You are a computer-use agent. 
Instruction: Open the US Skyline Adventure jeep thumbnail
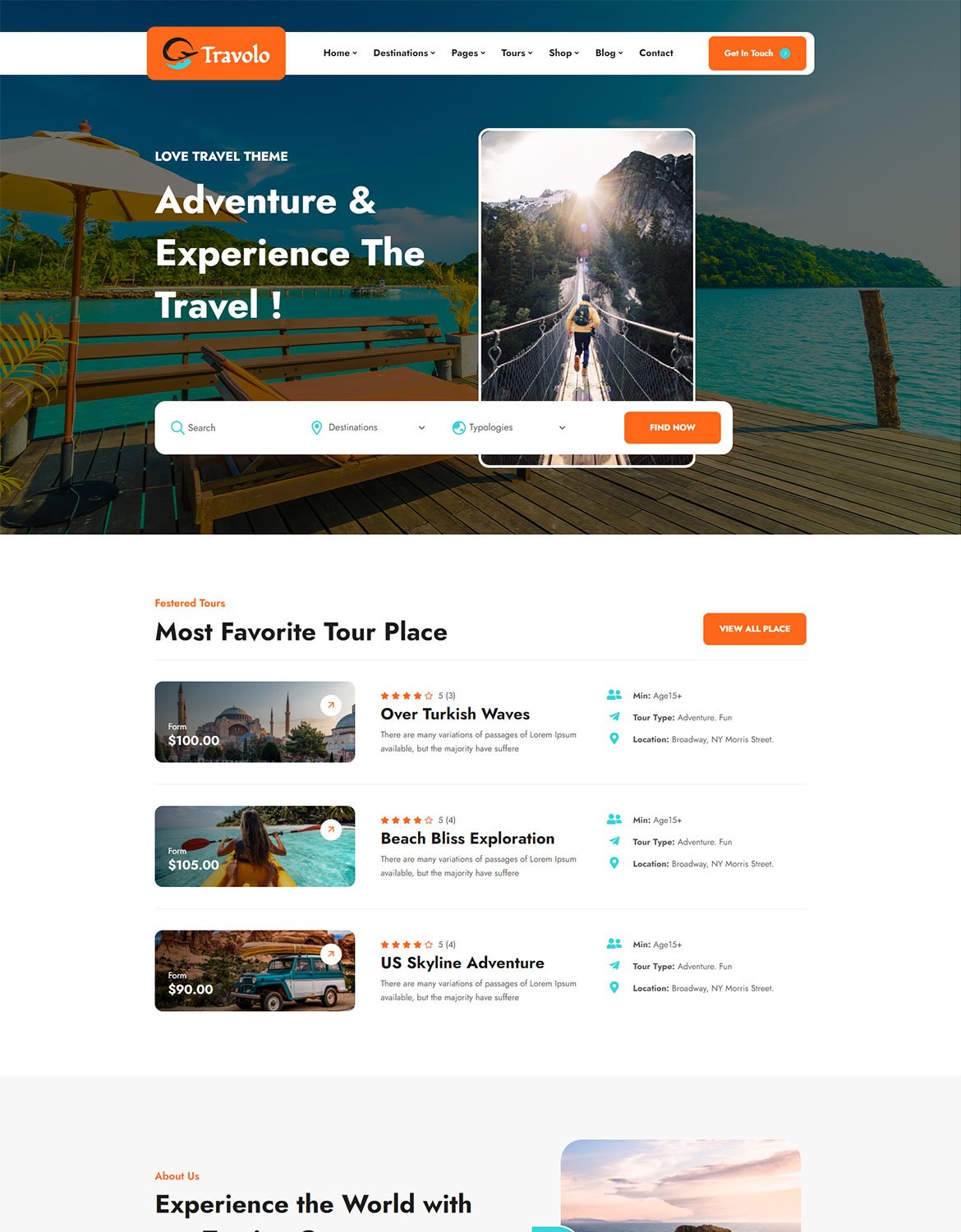pyautogui.click(x=255, y=971)
